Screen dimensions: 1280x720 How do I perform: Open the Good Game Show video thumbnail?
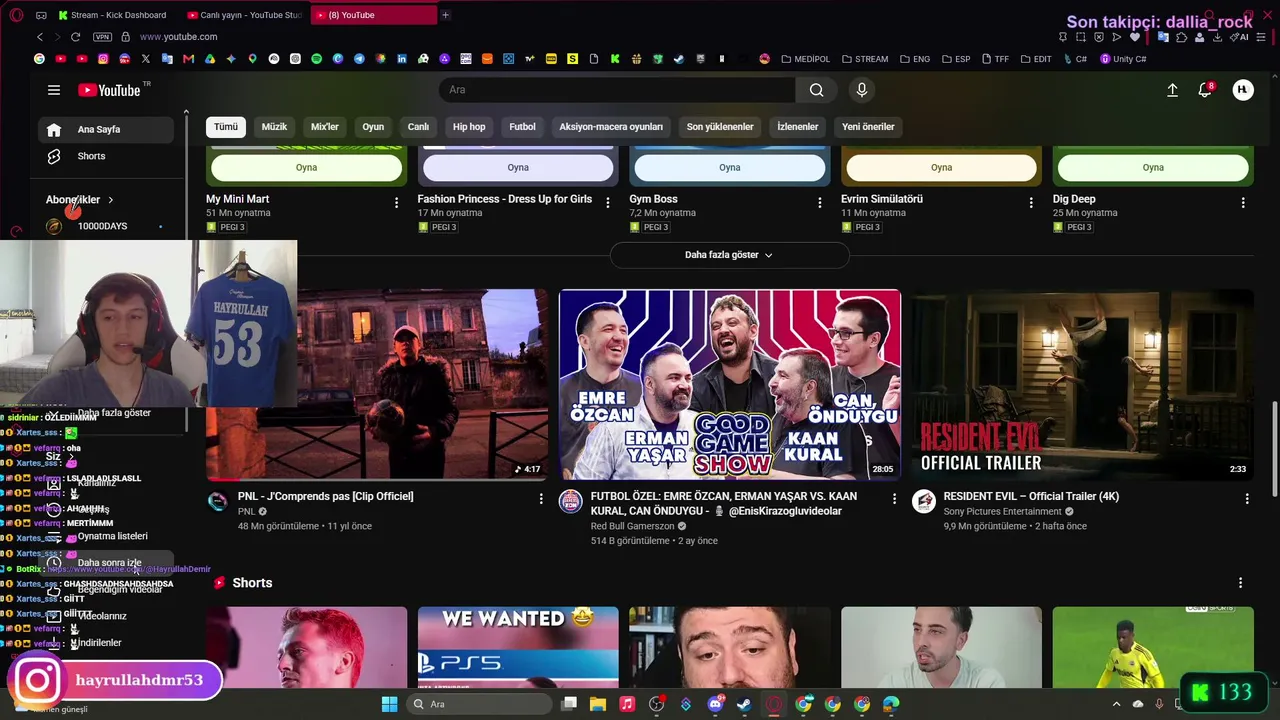click(730, 385)
